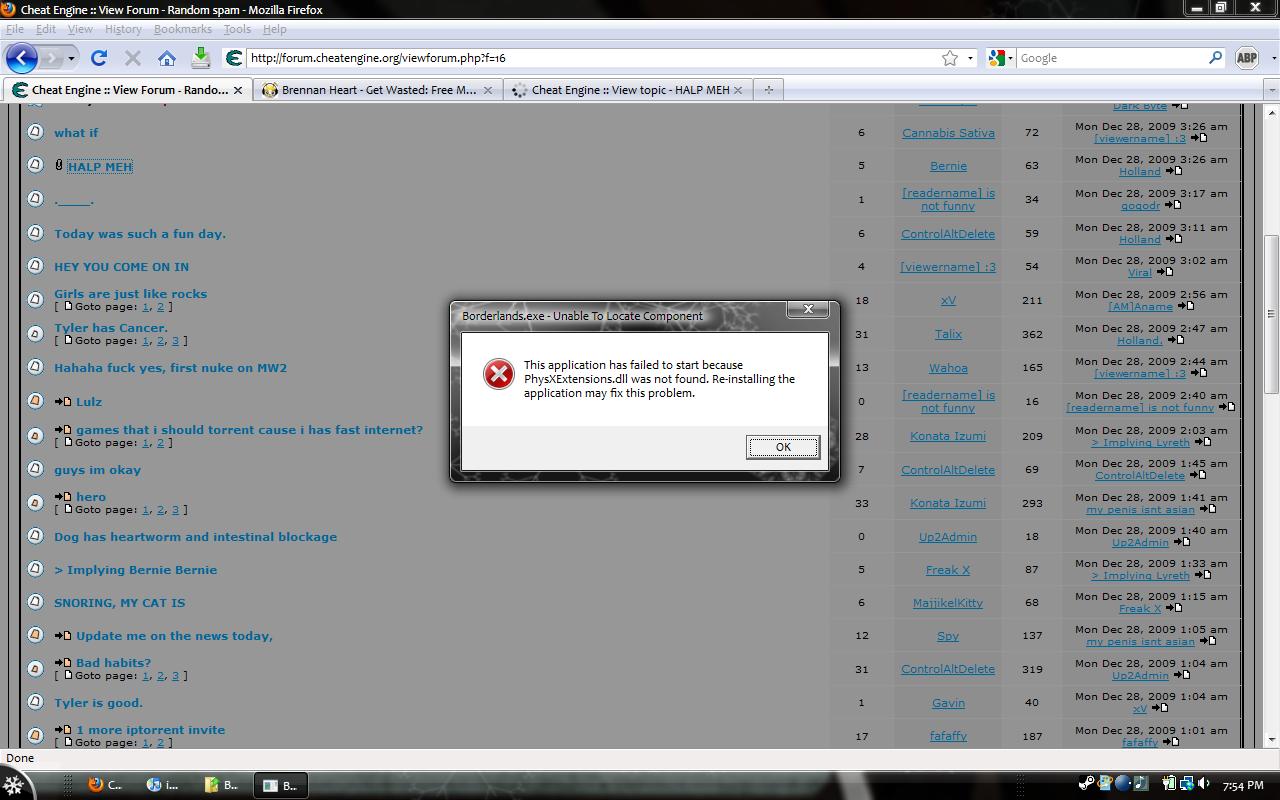
Task: Switch to the Brennan Heart tab
Action: tap(376, 90)
